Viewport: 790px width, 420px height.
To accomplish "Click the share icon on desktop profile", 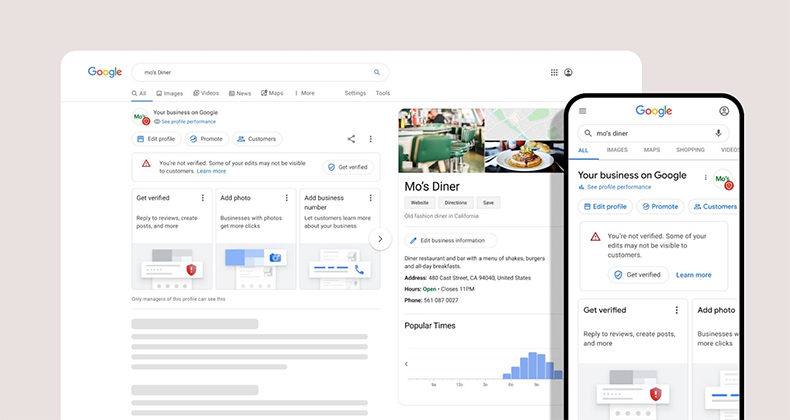I will 351,139.
